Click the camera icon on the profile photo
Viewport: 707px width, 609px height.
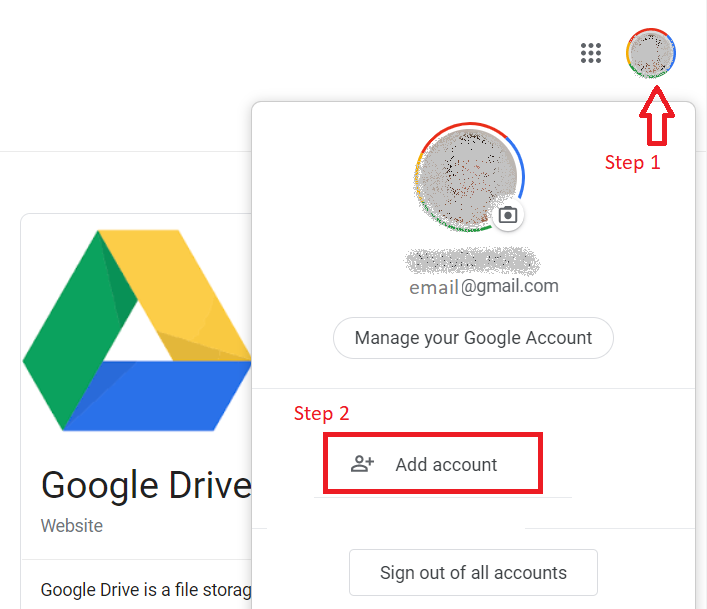(508, 215)
